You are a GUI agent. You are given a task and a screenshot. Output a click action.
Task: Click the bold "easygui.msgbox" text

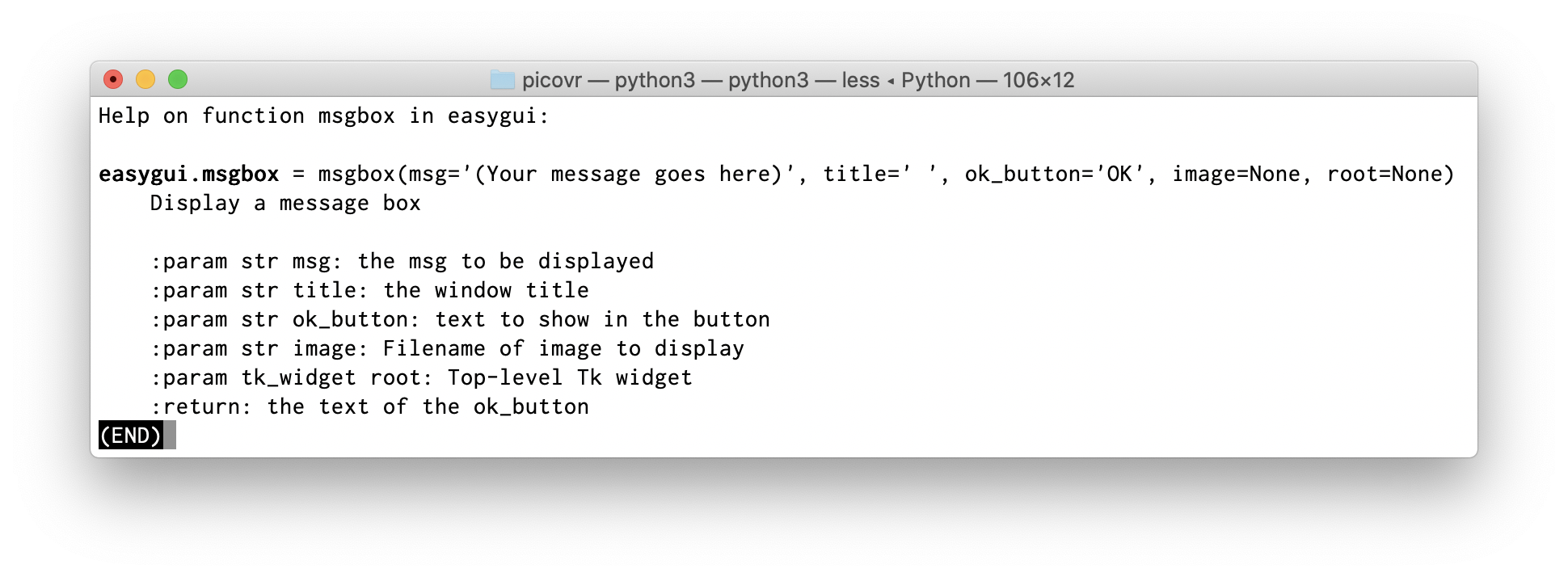[188, 174]
